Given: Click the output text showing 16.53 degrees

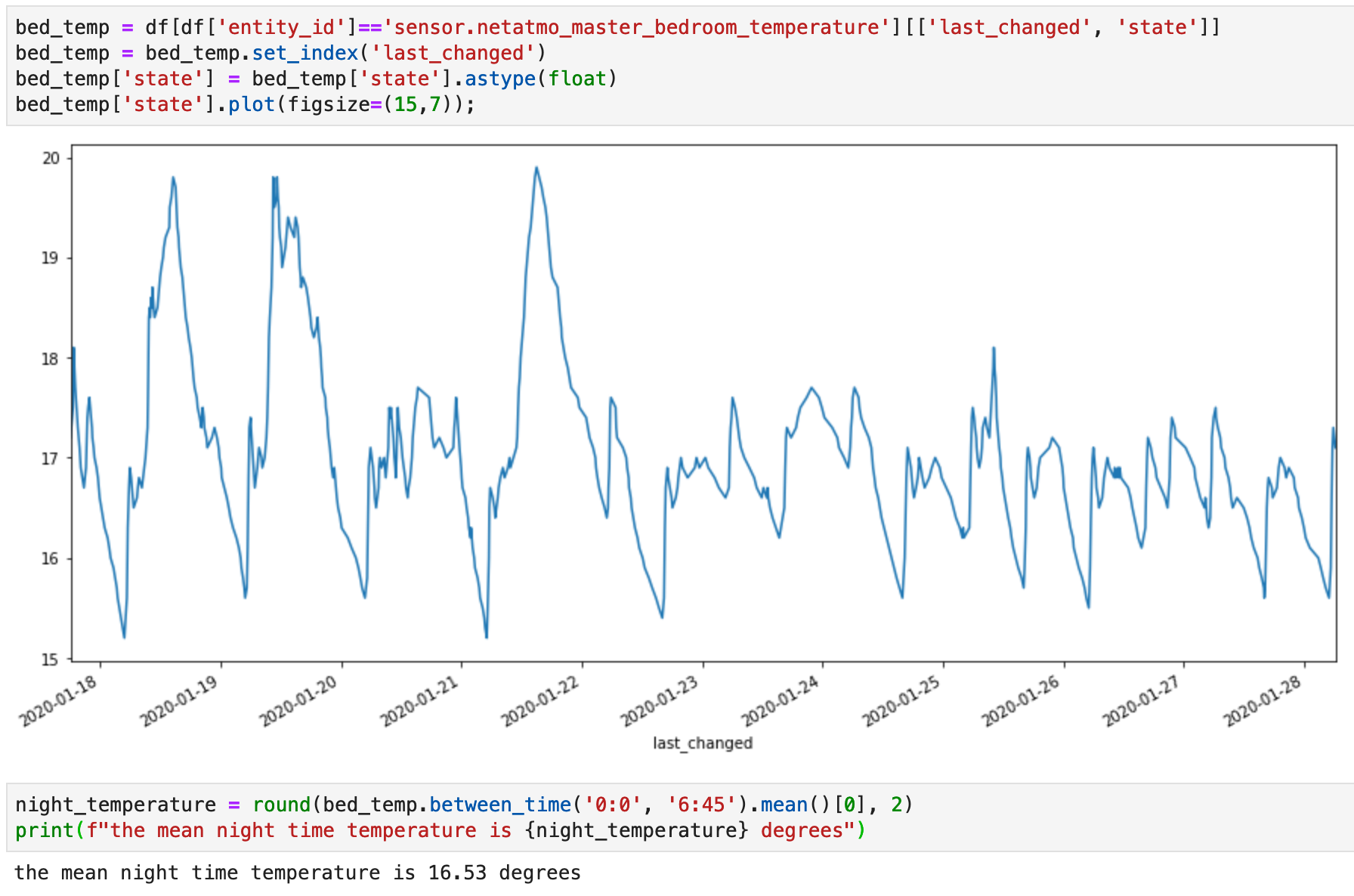Looking at the screenshot, I should (300, 873).
